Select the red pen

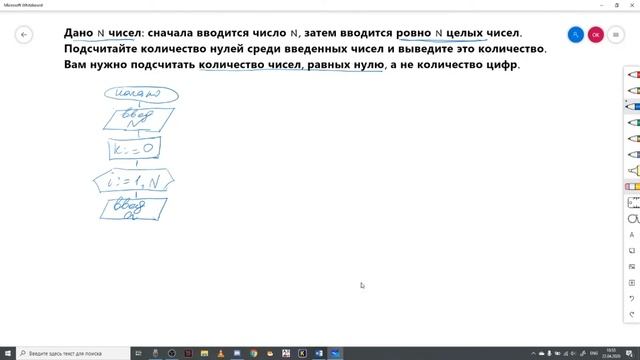click(x=633, y=75)
